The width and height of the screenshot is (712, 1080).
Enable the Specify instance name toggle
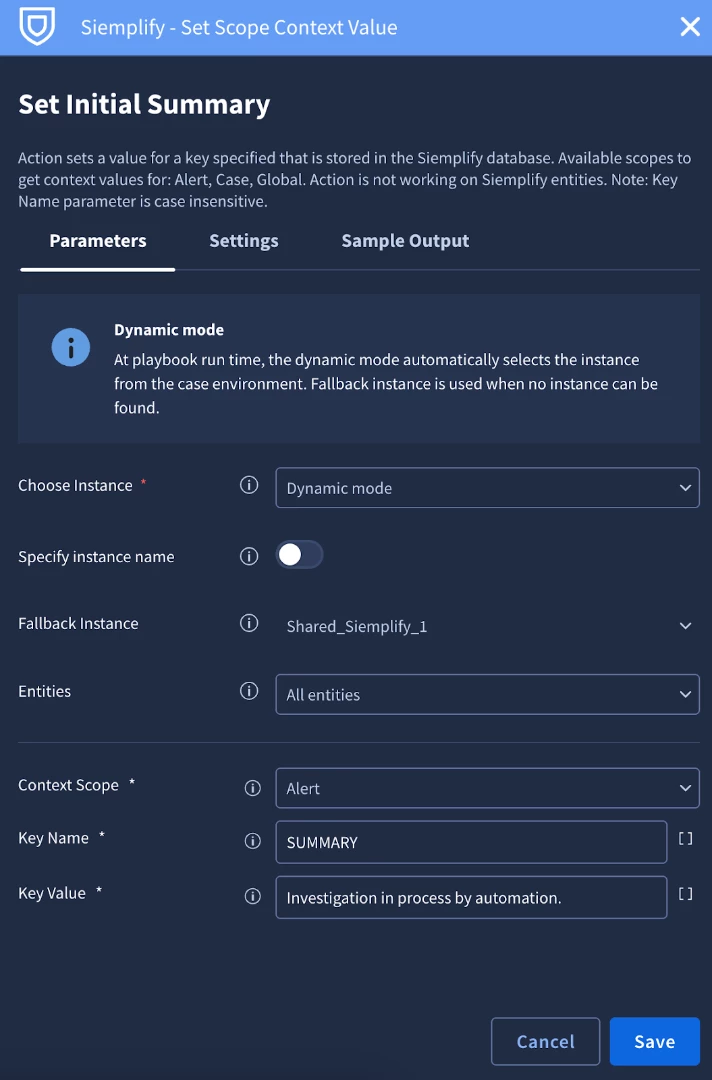[x=300, y=554]
